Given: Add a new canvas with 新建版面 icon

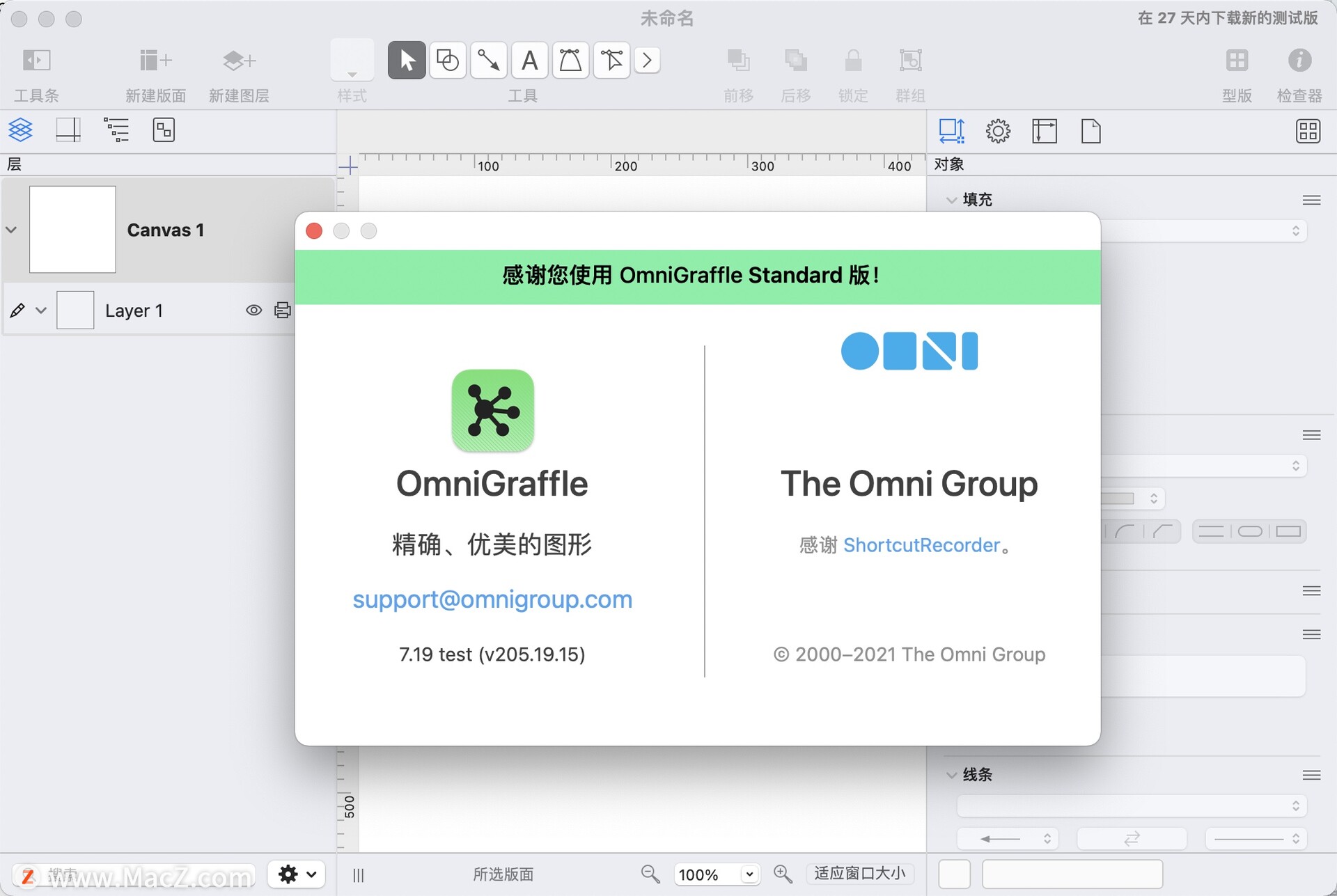Looking at the screenshot, I should coord(155,61).
